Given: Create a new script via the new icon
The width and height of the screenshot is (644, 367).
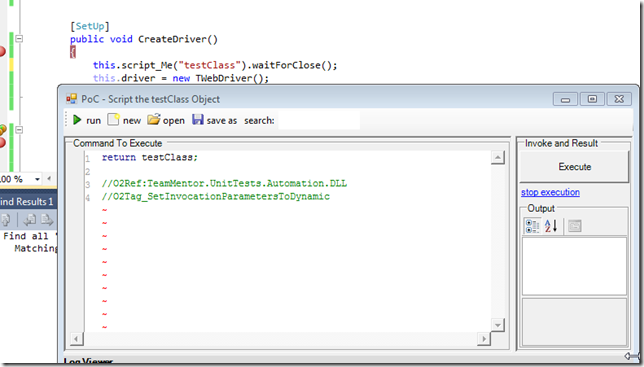Looking at the screenshot, I should tap(113, 119).
